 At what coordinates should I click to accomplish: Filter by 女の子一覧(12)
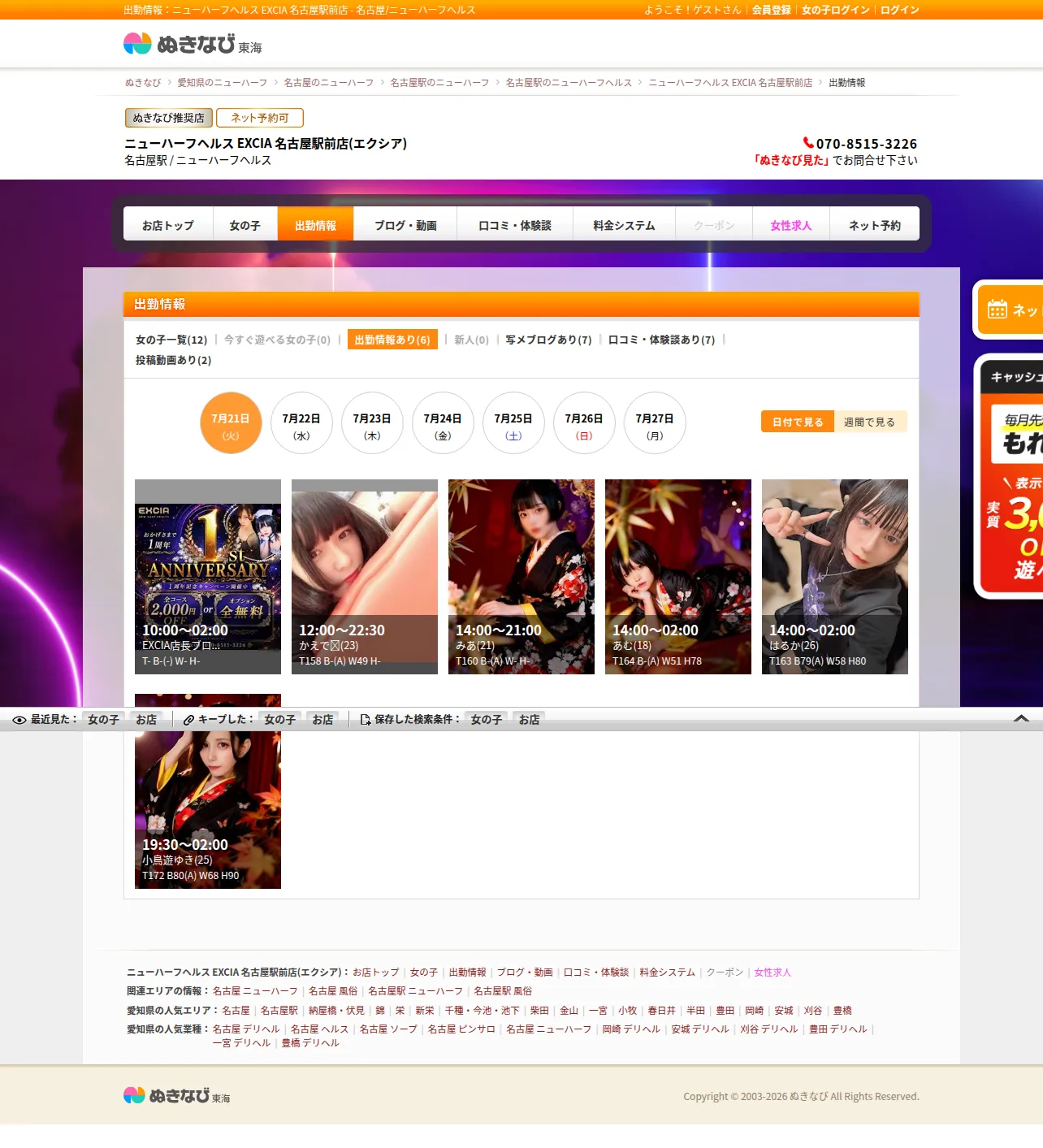click(171, 340)
